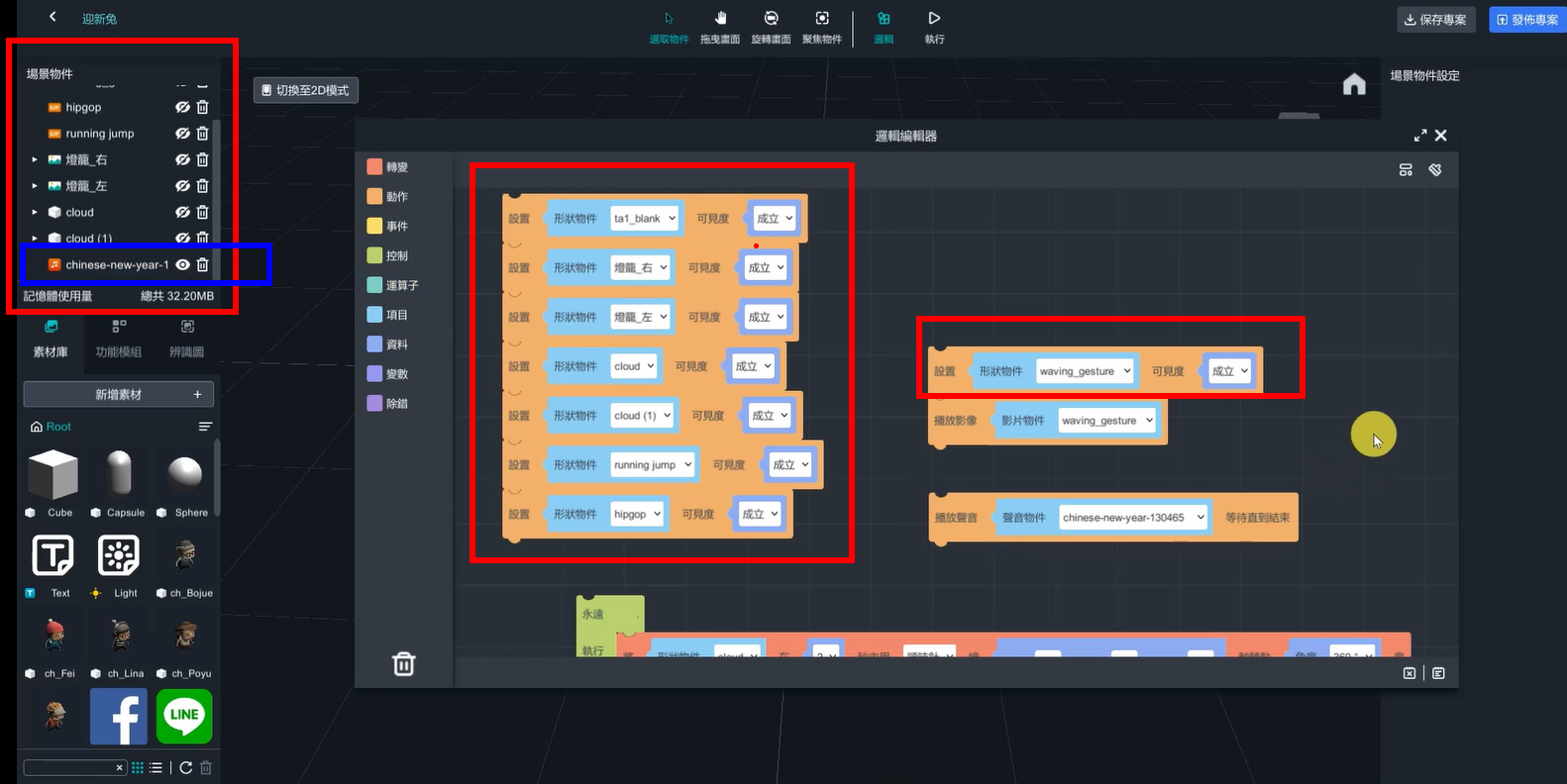Toggle visibility of chinese-new-year-1 sound

tap(183, 264)
